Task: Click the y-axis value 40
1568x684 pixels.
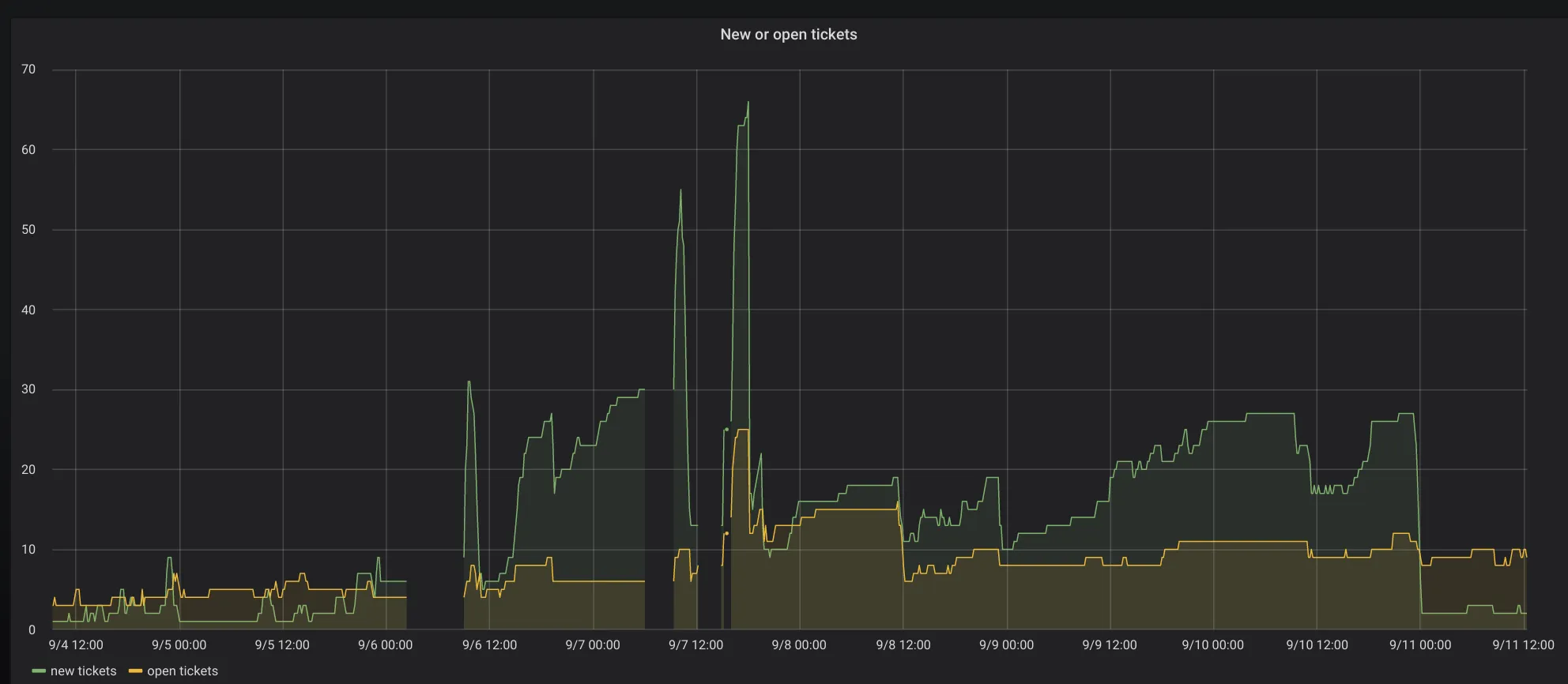Action: [x=28, y=310]
